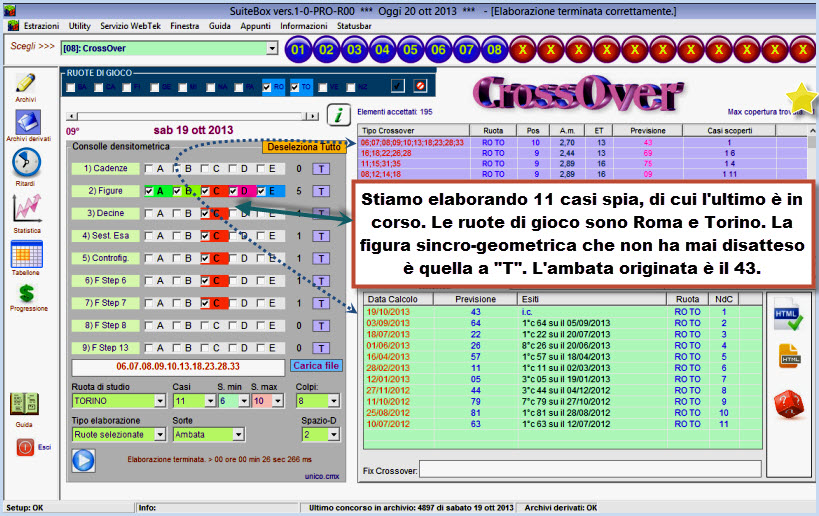Click the Progressione dollar icon
The height and width of the screenshot is (516, 819).
(x=27, y=292)
